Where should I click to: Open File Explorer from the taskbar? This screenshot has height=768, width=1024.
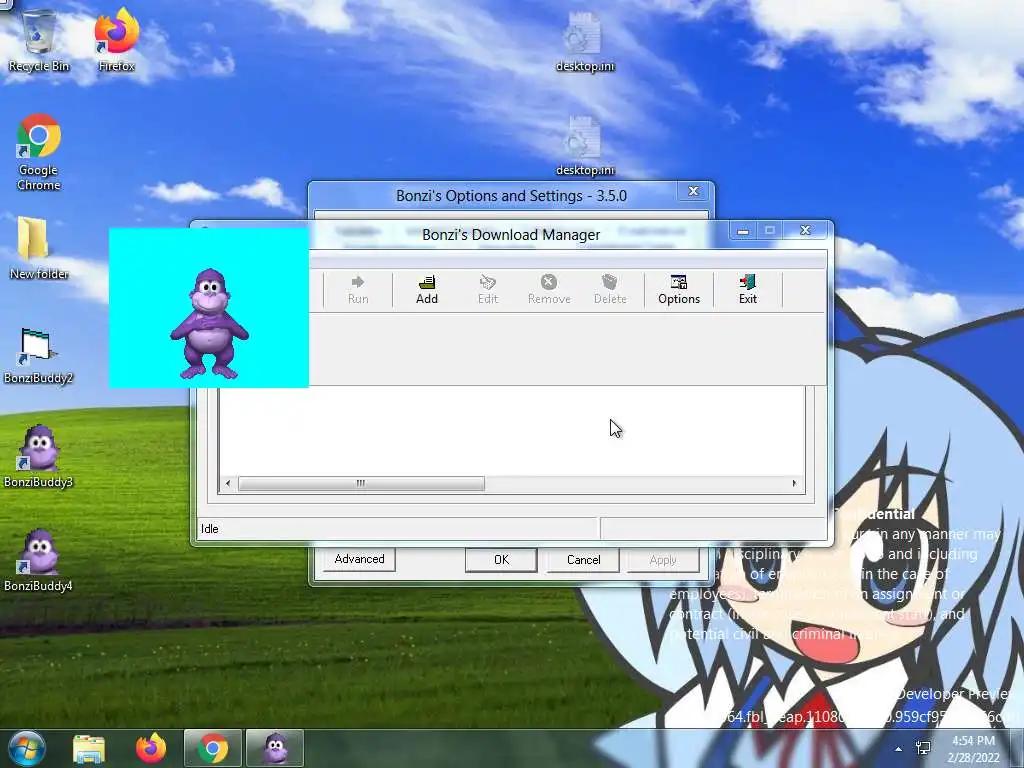point(88,748)
